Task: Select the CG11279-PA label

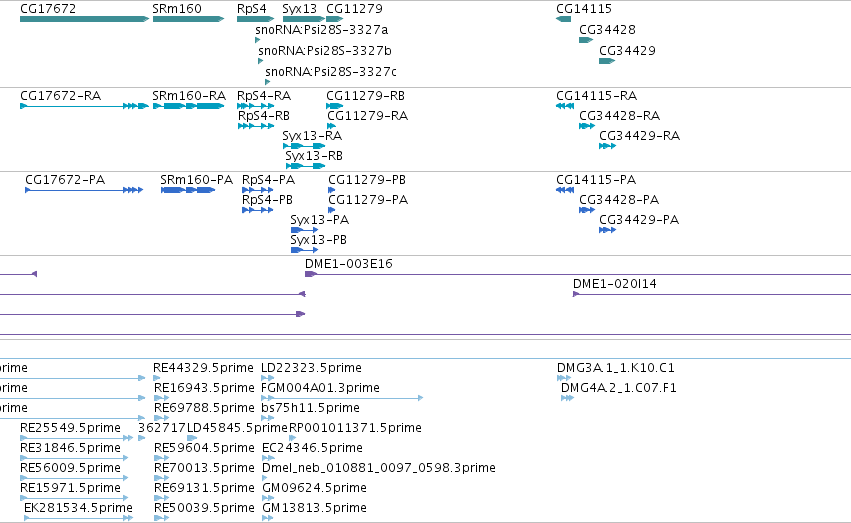Action: 368,200
